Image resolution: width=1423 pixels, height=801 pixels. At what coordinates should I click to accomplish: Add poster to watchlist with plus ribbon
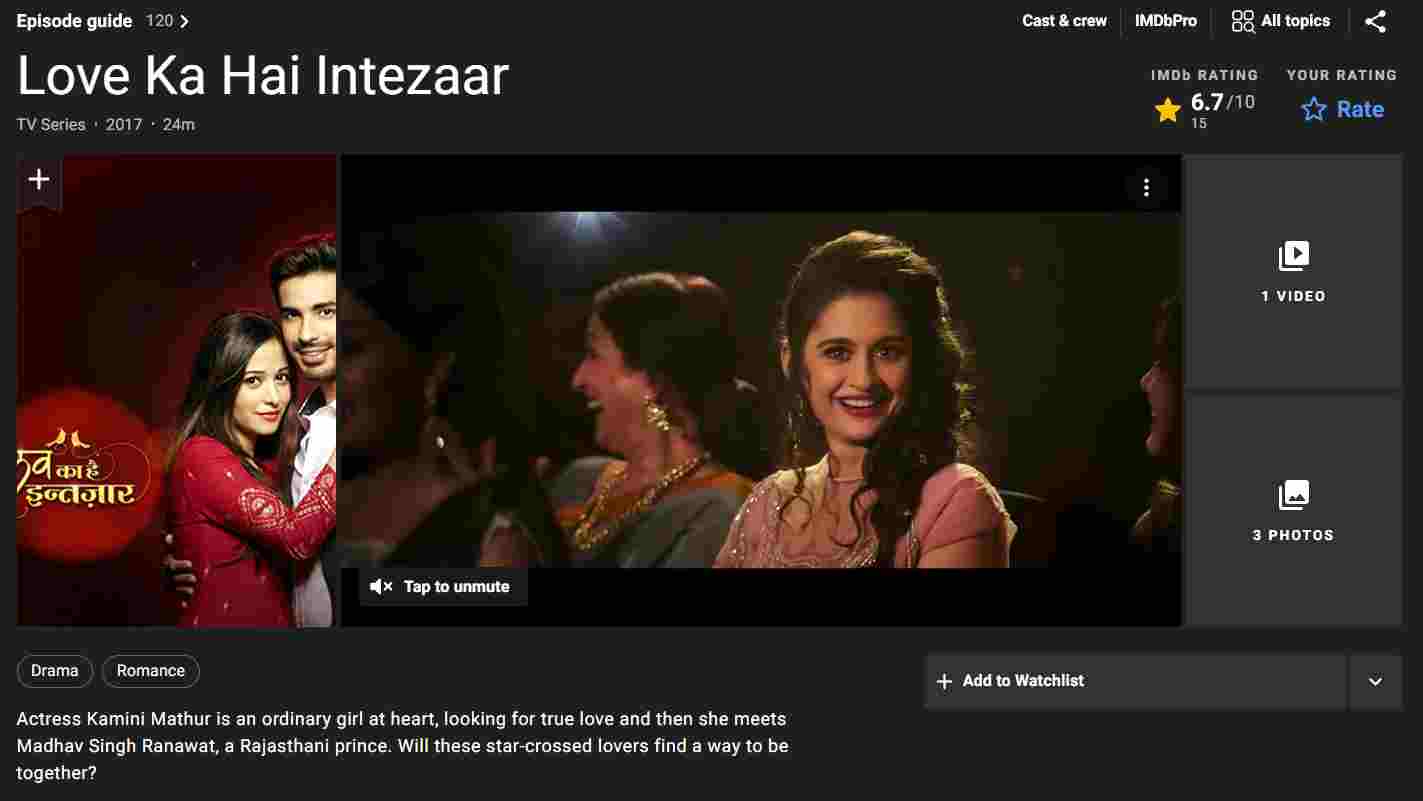[39, 181]
